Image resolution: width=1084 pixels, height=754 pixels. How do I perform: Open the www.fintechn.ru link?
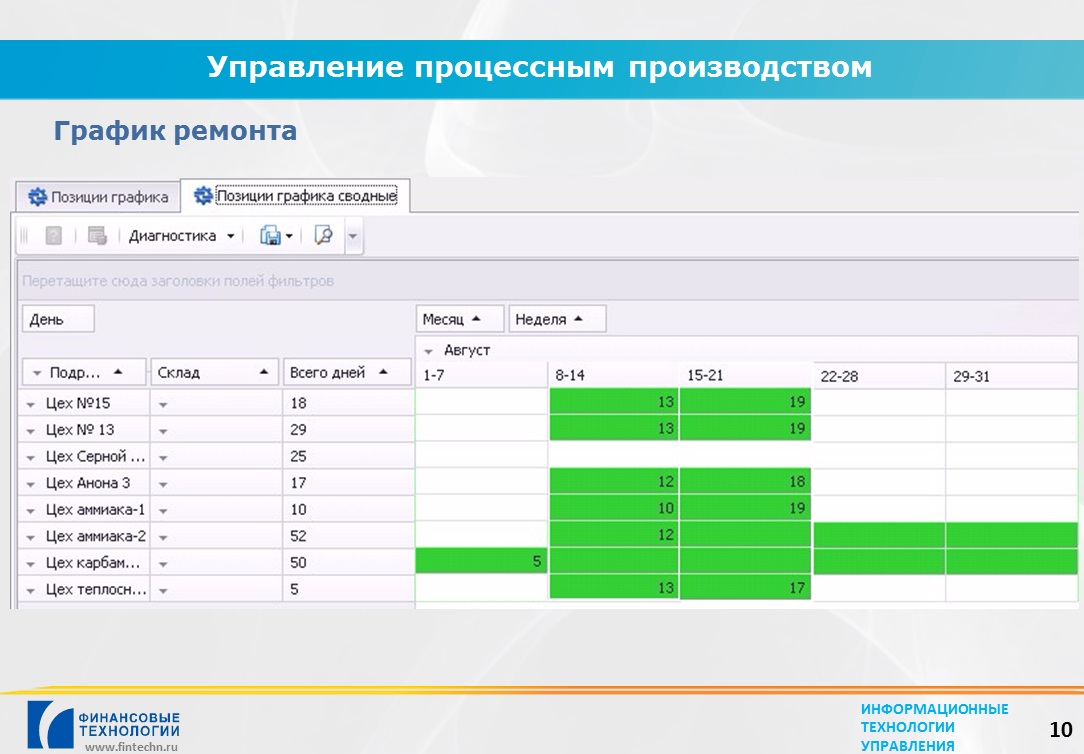coord(131,746)
